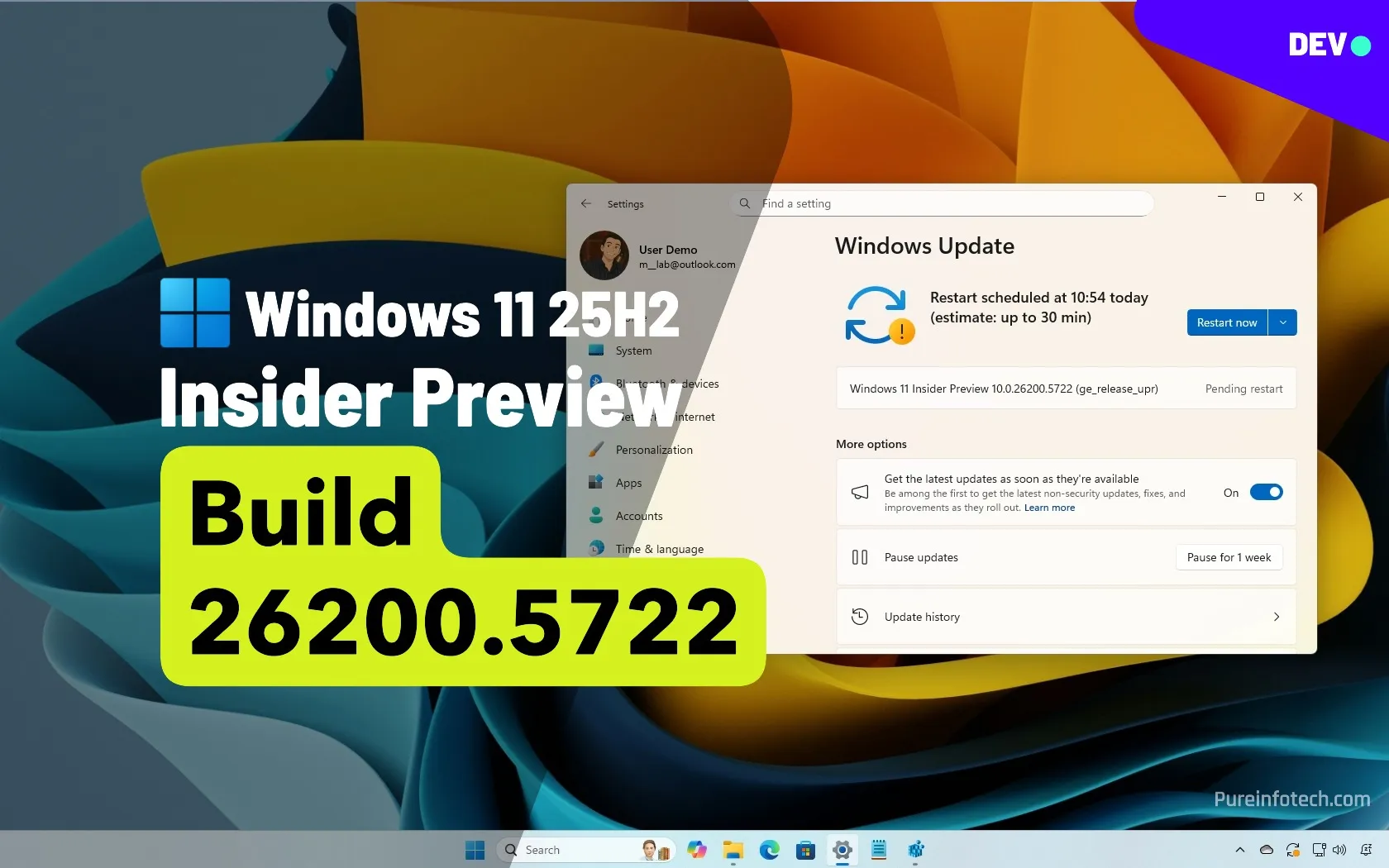Open the Windows Start button
This screenshot has height=868, width=1389.
pyautogui.click(x=475, y=850)
